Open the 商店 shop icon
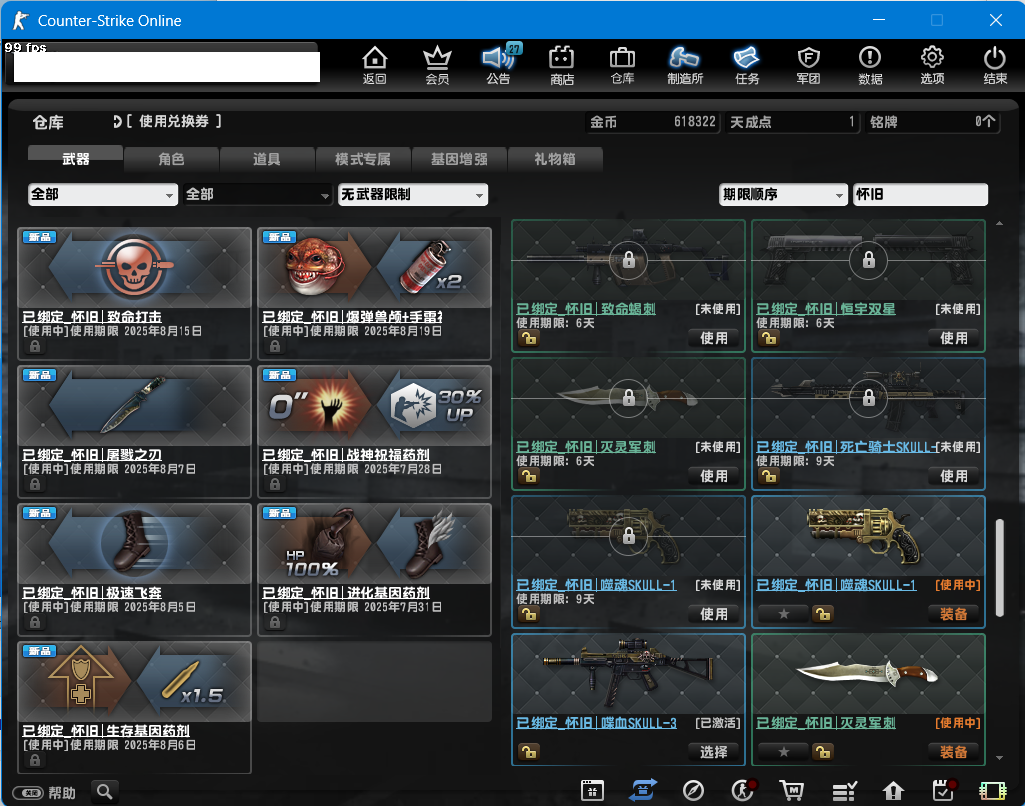Screen dimensions: 1025x806 [x=561, y=65]
